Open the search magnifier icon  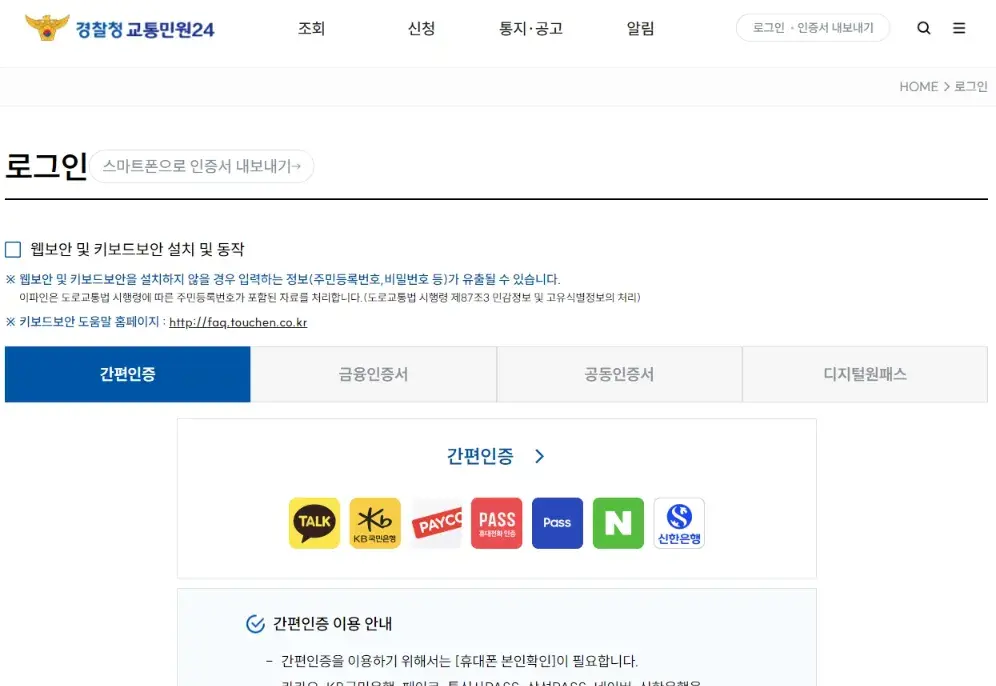click(x=923, y=28)
